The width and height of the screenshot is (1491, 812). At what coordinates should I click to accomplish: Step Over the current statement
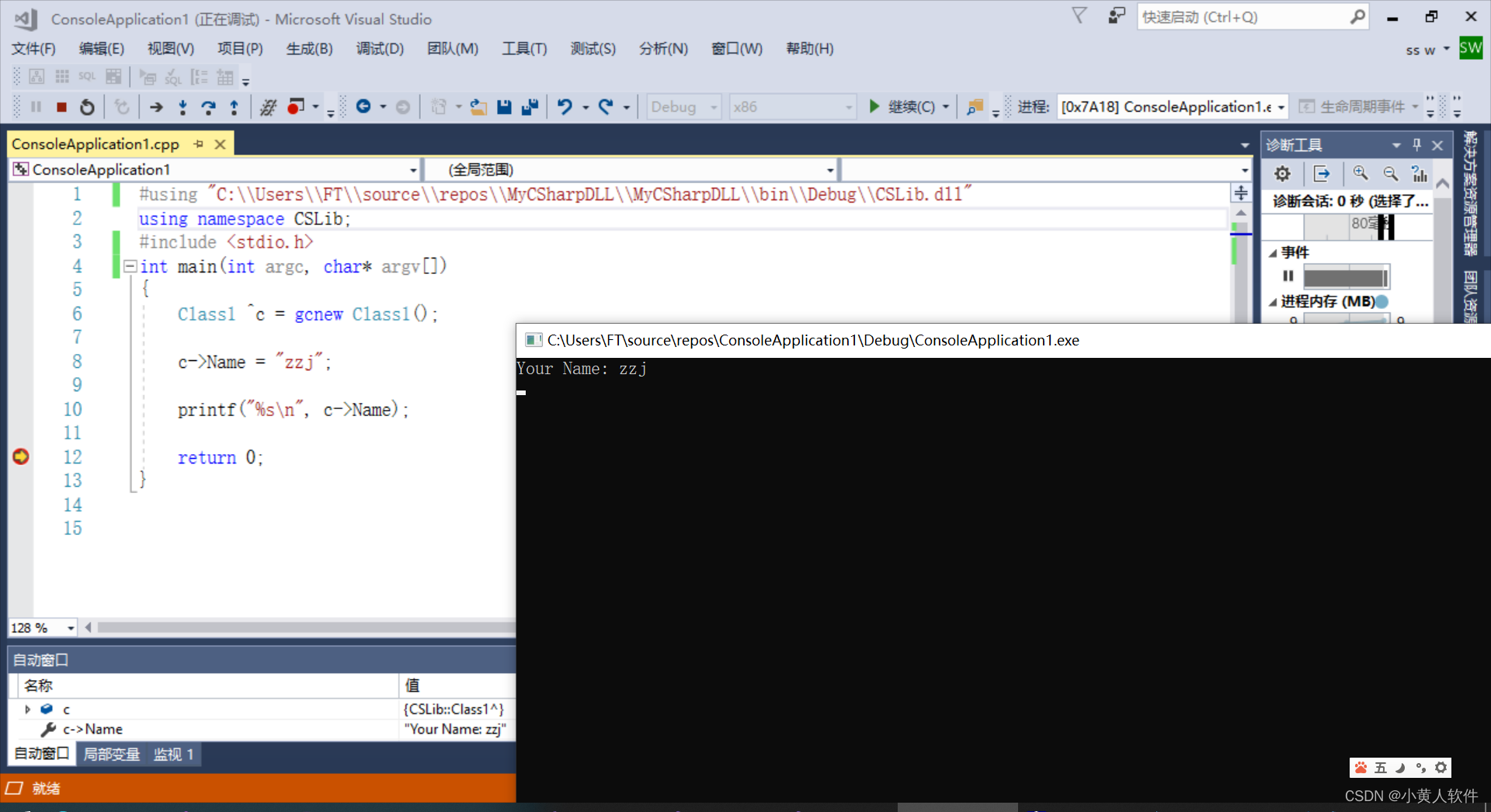(x=208, y=107)
